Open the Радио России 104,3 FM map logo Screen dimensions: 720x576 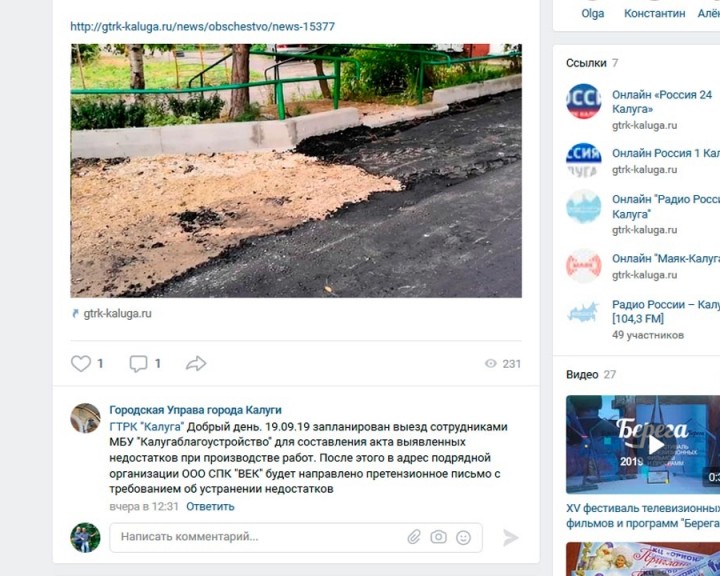584,312
